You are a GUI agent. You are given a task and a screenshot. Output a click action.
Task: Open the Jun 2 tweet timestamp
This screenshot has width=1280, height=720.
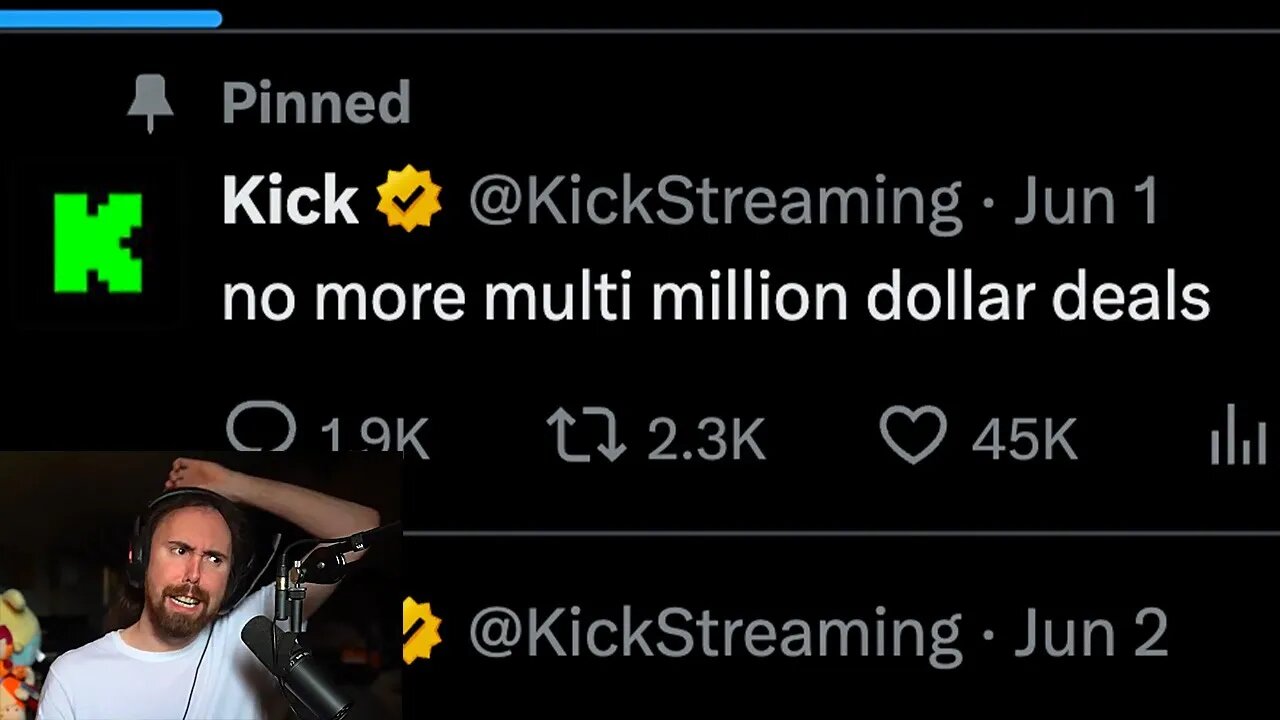1090,632
